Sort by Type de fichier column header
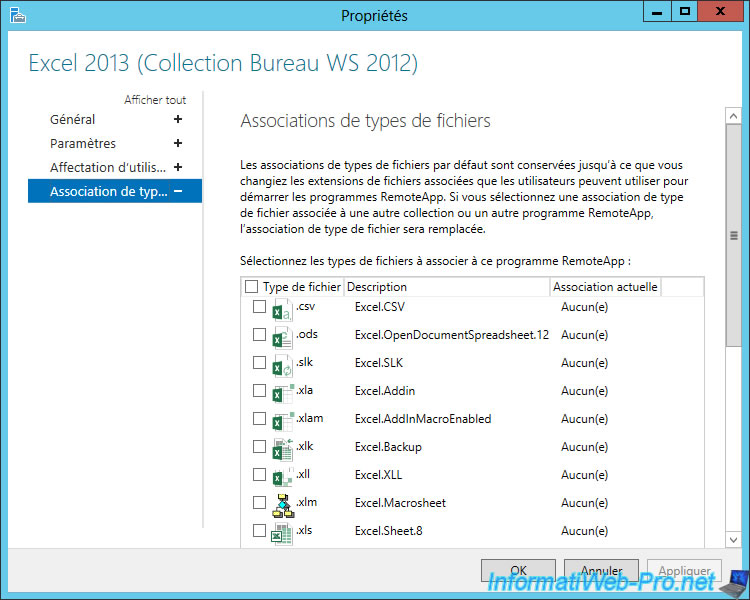750x600 pixels. point(302,287)
